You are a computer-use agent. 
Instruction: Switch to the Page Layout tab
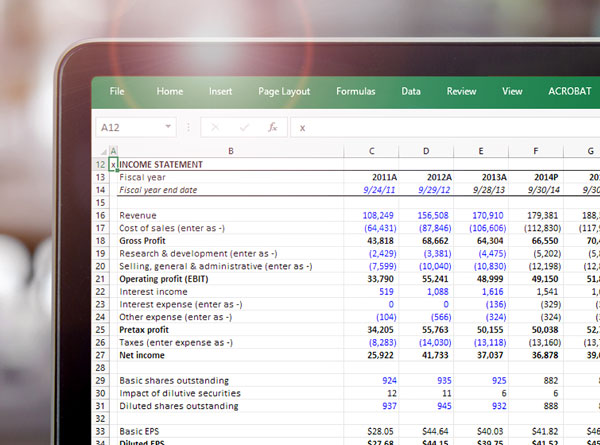[x=284, y=91]
